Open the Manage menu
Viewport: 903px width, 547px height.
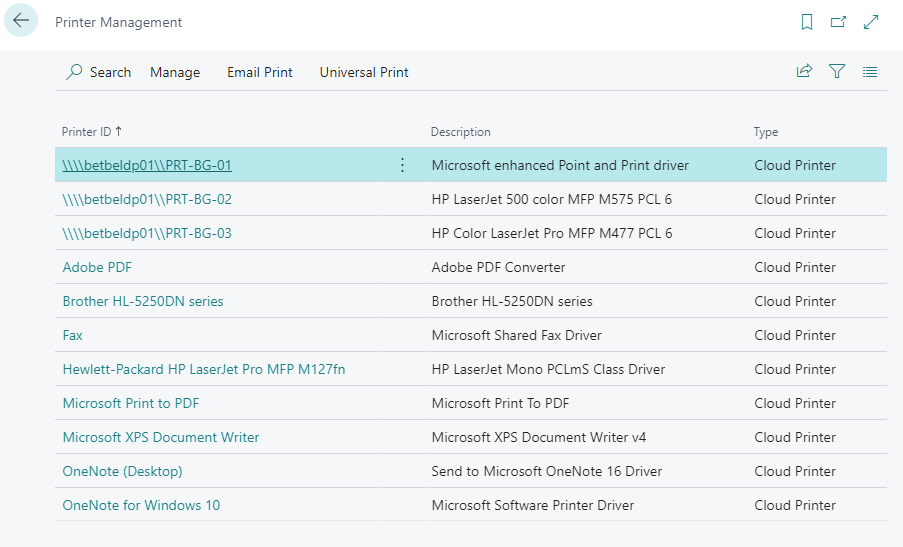pyautogui.click(x=175, y=73)
